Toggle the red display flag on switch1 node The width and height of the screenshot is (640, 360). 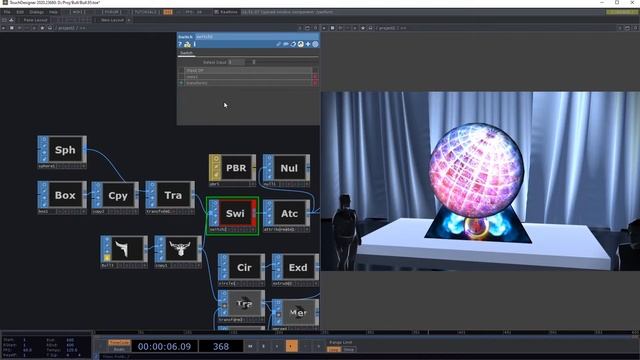click(x=254, y=213)
